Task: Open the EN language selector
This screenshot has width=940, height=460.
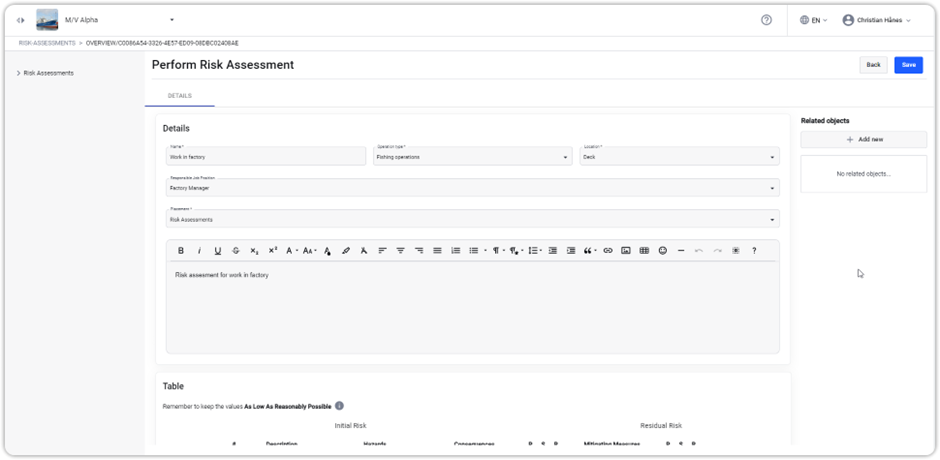Action: [x=814, y=20]
